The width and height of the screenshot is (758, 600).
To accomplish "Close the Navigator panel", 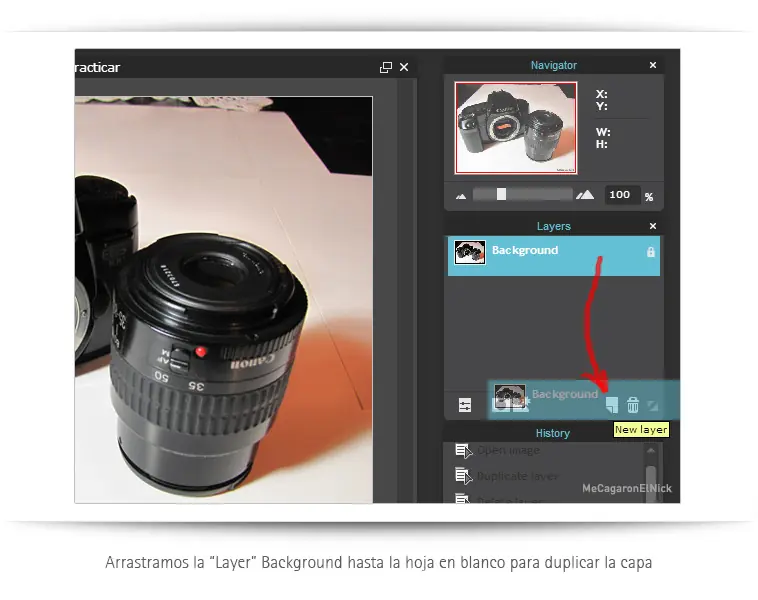I will (653, 65).
